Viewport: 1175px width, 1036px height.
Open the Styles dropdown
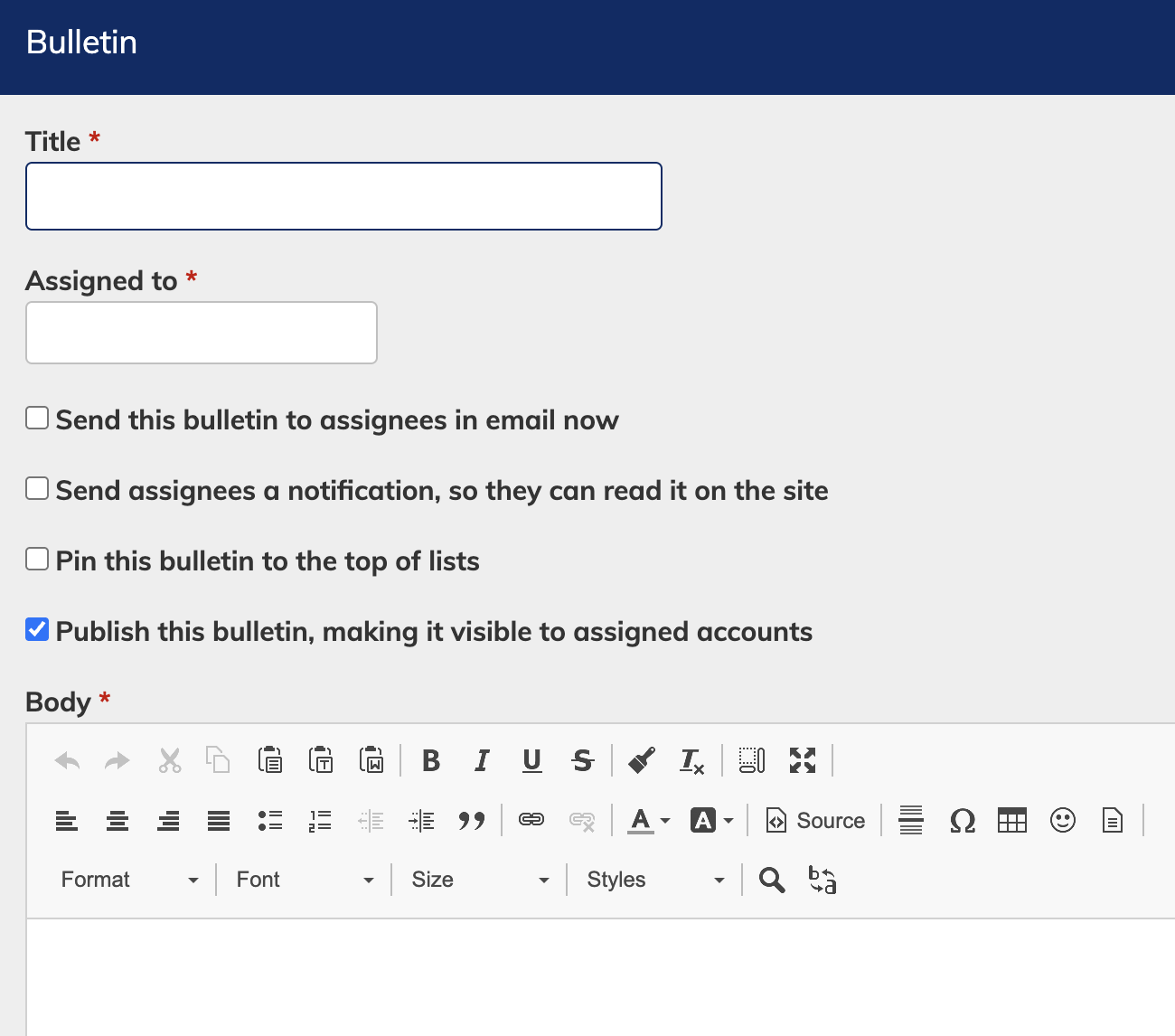655,880
